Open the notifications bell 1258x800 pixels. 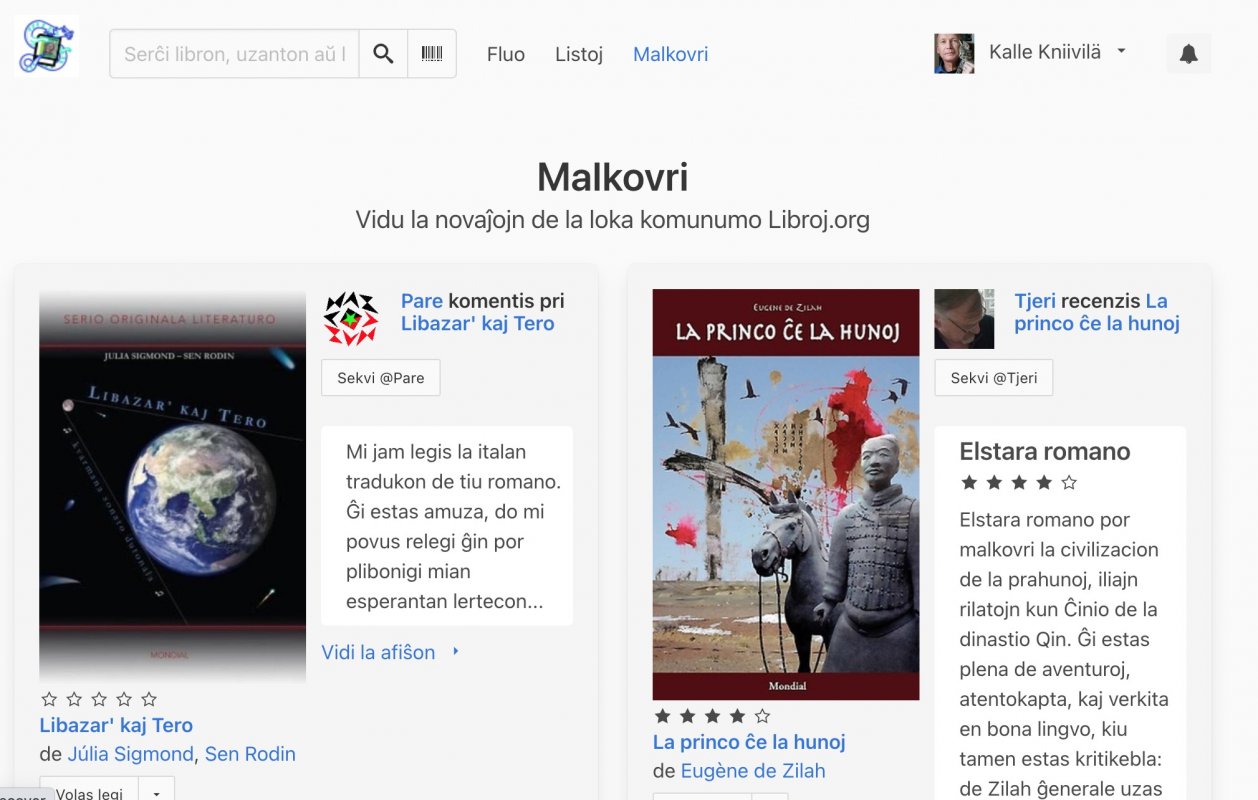[x=1189, y=54]
